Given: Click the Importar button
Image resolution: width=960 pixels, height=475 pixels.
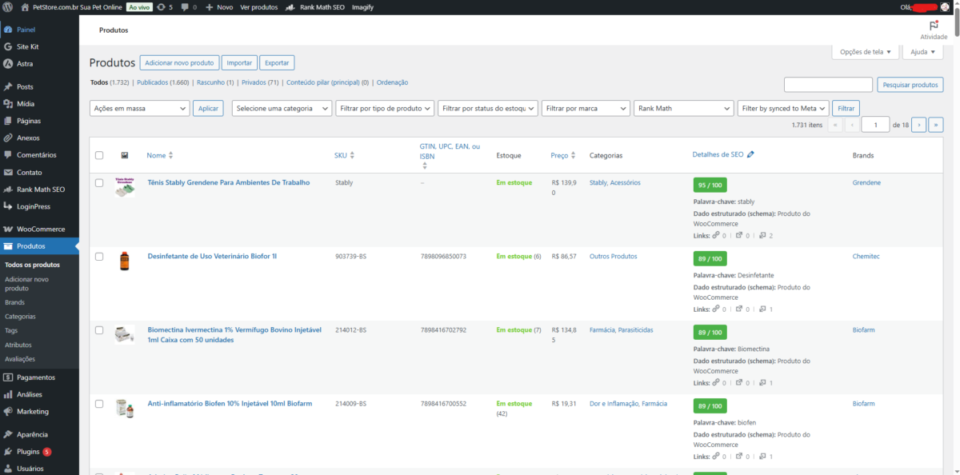Looking at the screenshot, I should [x=239, y=62].
